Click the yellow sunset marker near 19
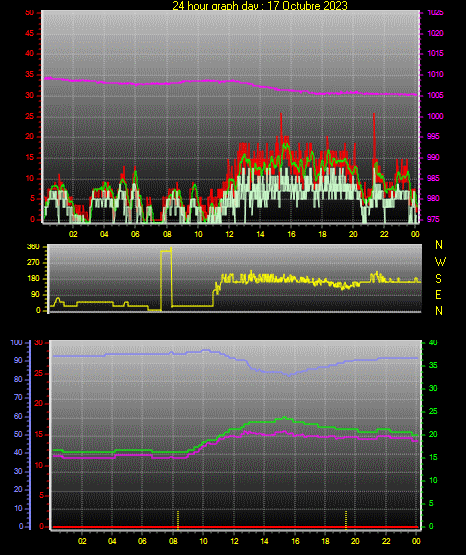466x555 pixels. point(346,520)
